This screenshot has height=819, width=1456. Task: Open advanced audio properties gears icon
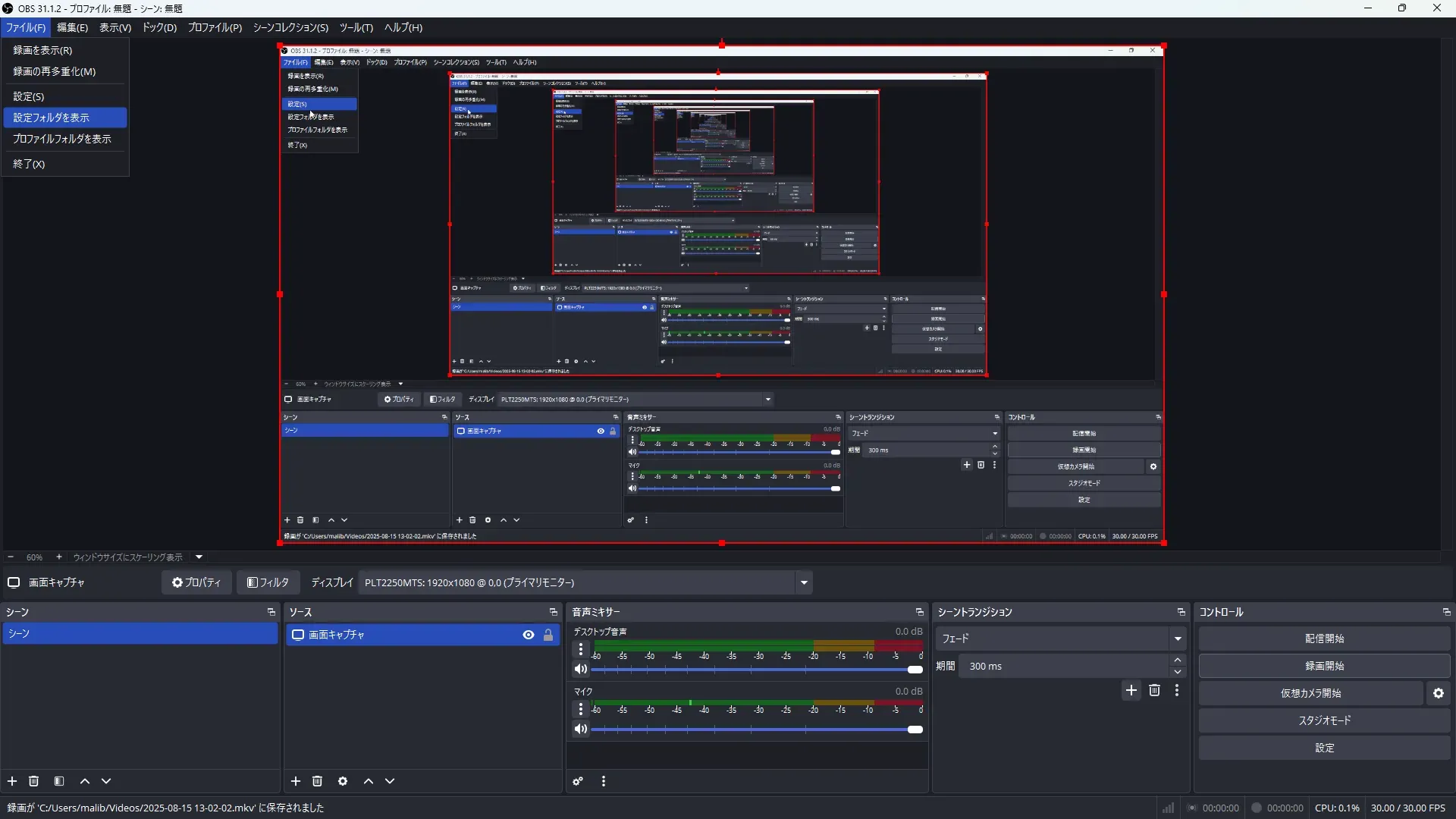coord(578,781)
